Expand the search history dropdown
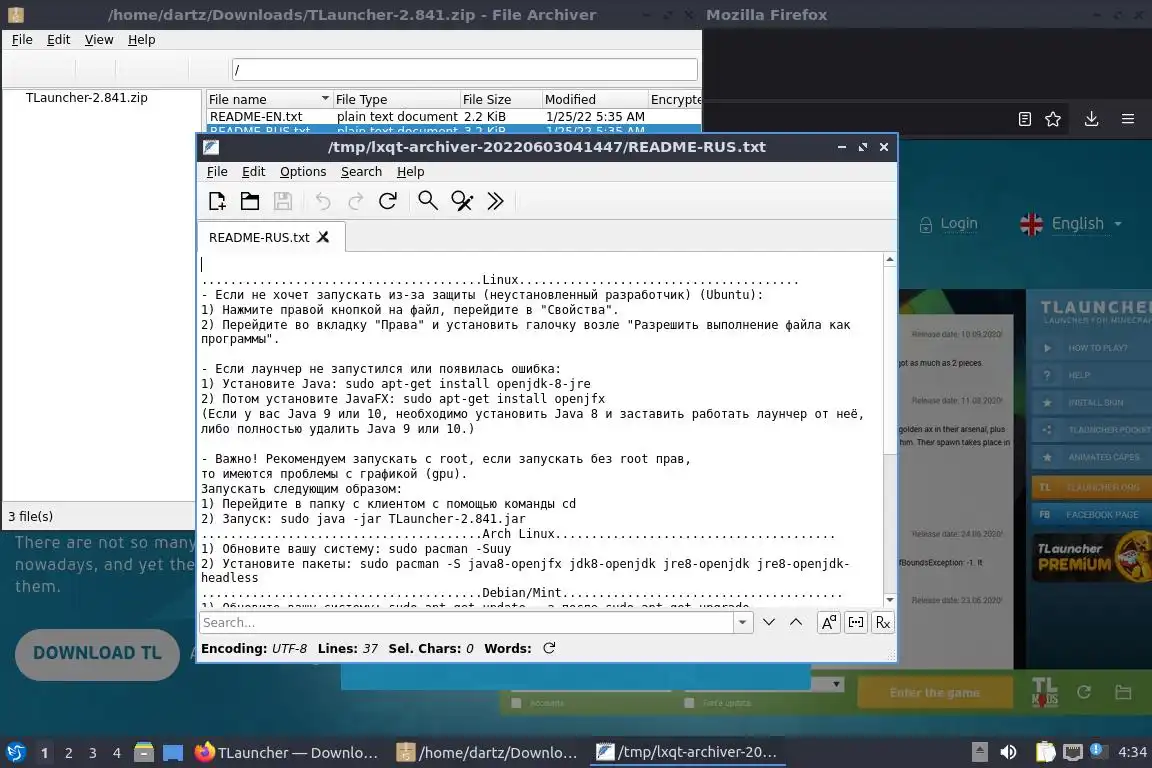 coord(743,622)
